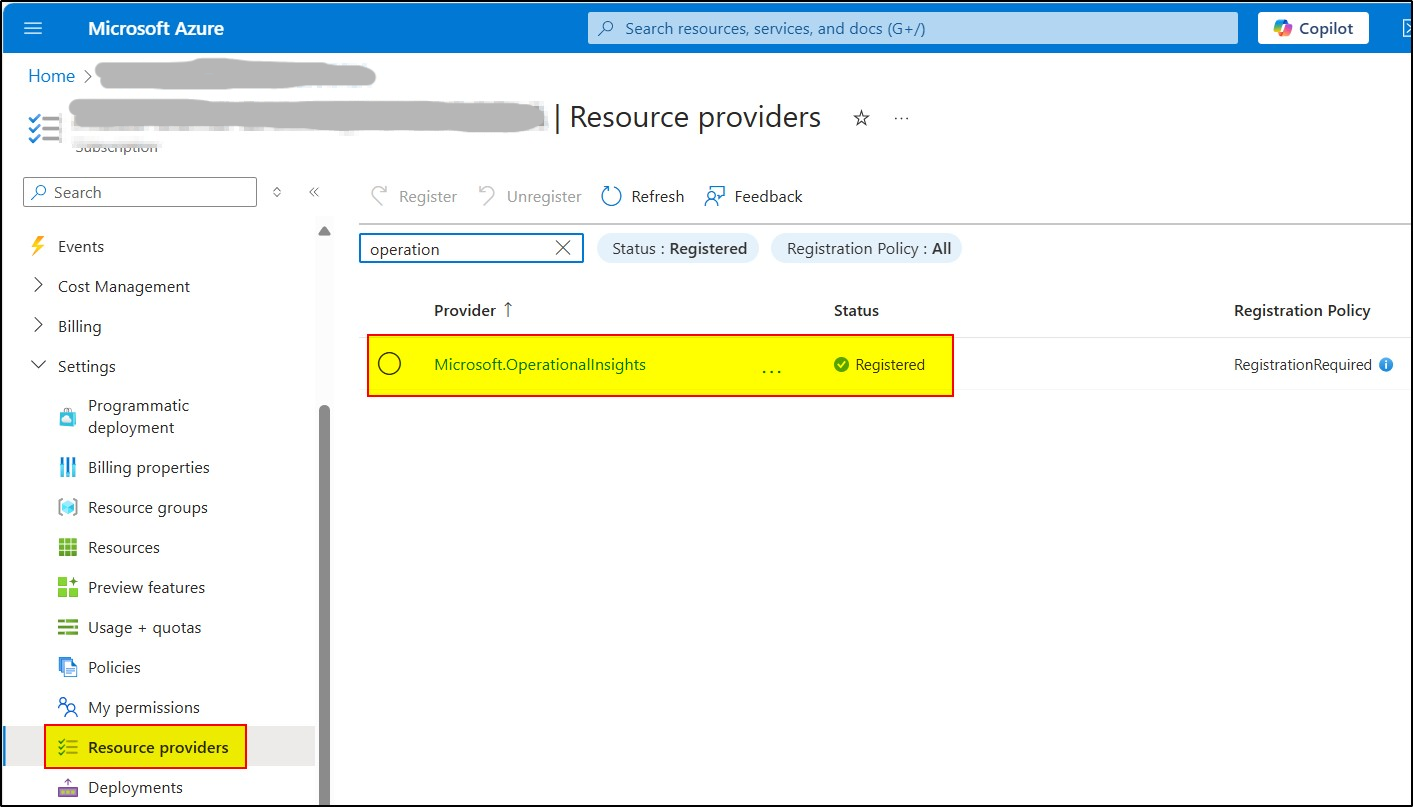This screenshot has height=807, width=1413.
Task: Go to Home breadcrumb link
Action: coord(51,76)
